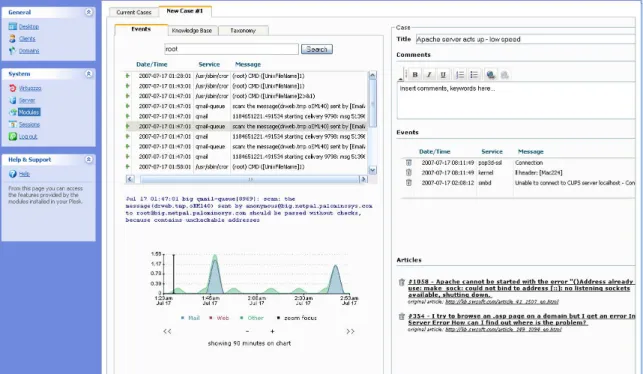The width and height of the screenshot is (643, 374).
Task: Click the greyed remove link icon
Action: pyautogui.click(x=505, y=75)
